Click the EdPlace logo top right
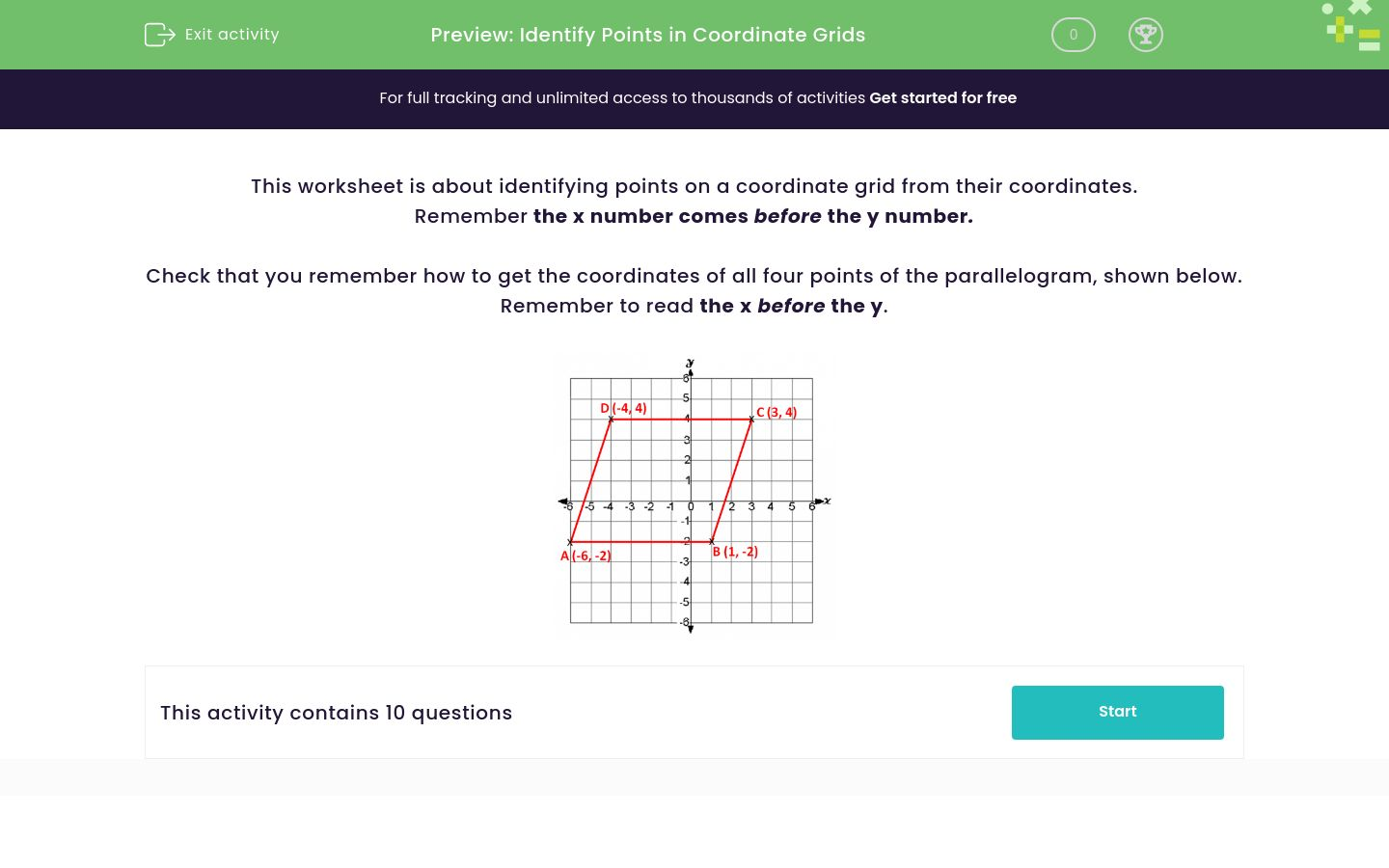 pos(1350,25)
